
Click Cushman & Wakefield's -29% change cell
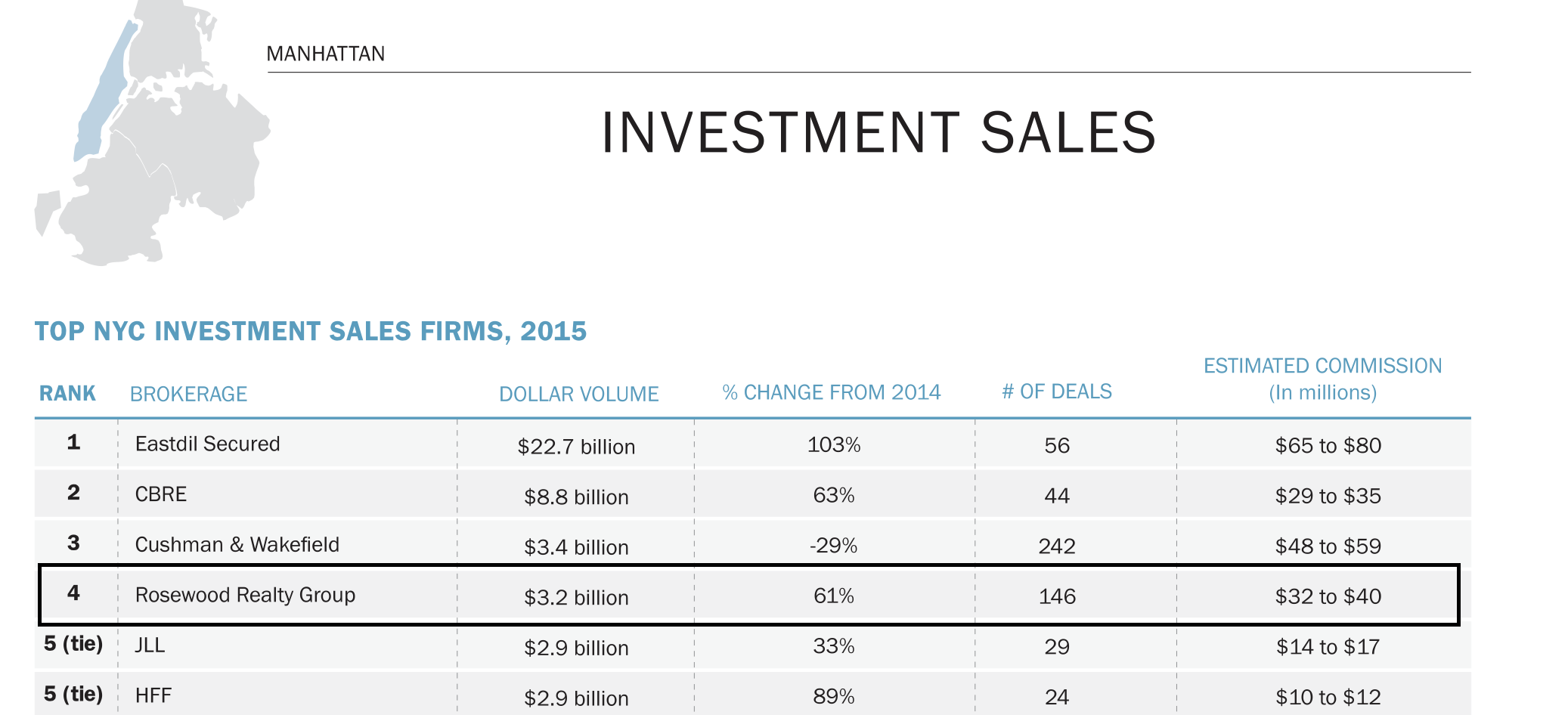(x=833, y=546)
